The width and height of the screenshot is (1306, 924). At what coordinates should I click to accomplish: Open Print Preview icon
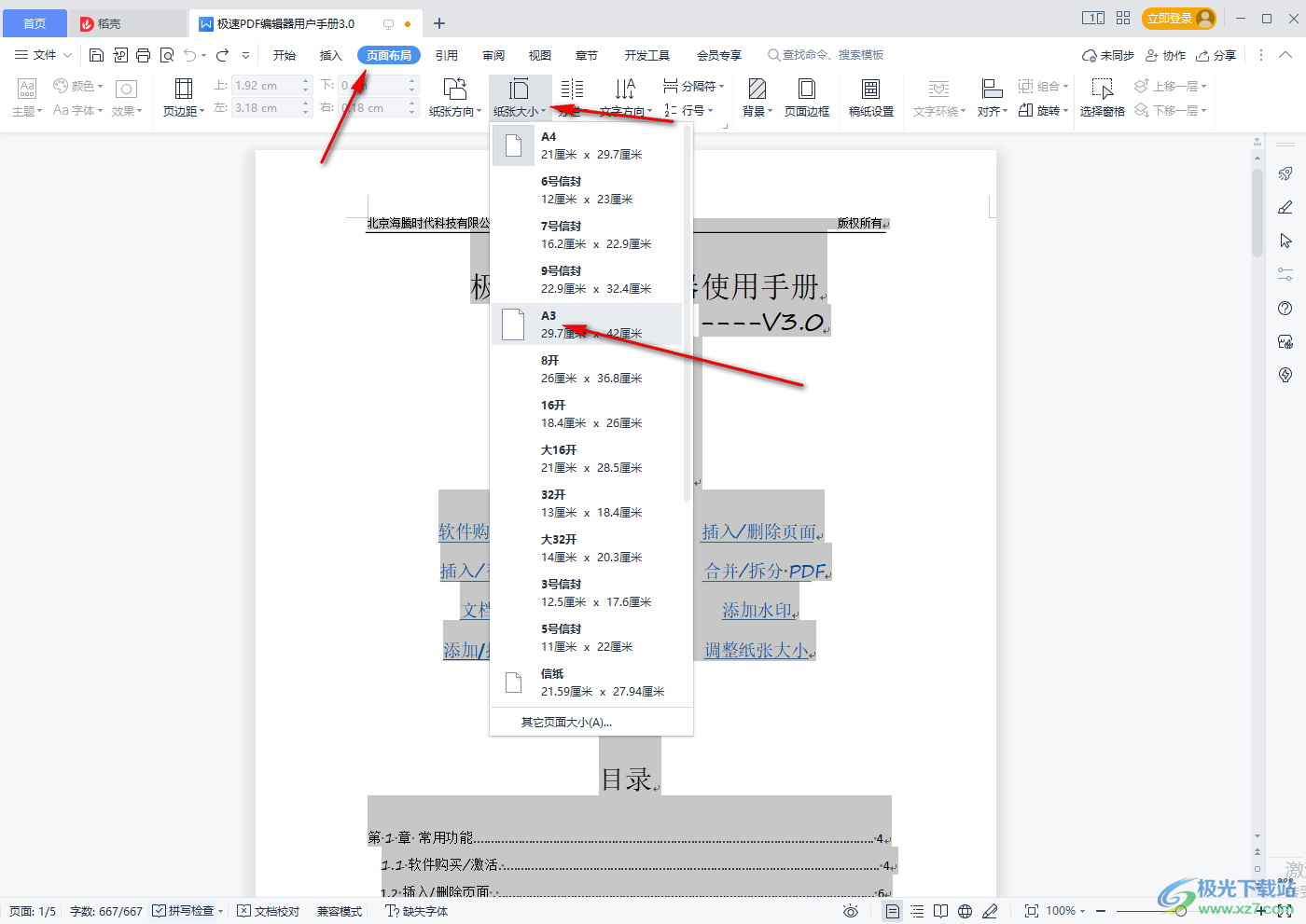(167, 55)
